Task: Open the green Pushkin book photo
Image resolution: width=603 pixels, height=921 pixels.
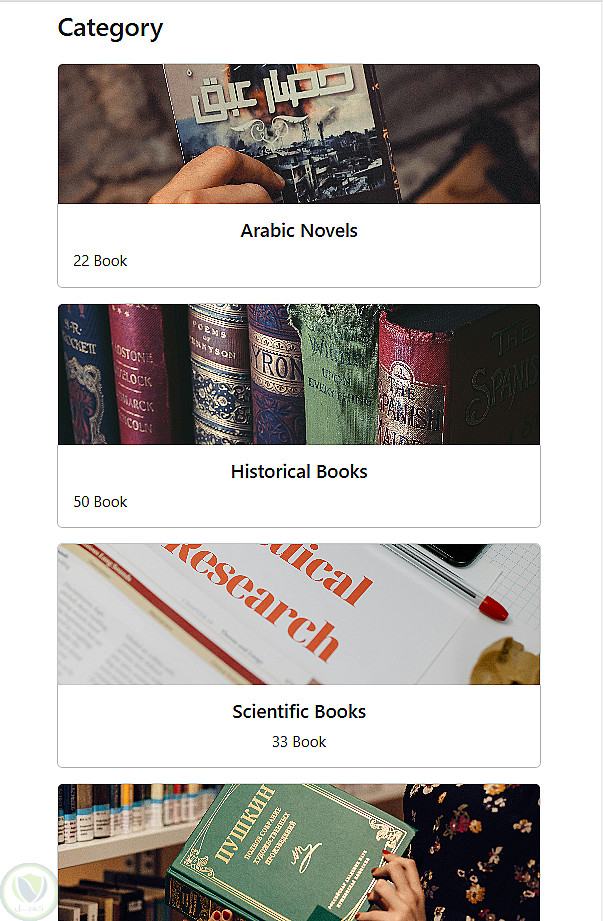Action: click(299, 852)
